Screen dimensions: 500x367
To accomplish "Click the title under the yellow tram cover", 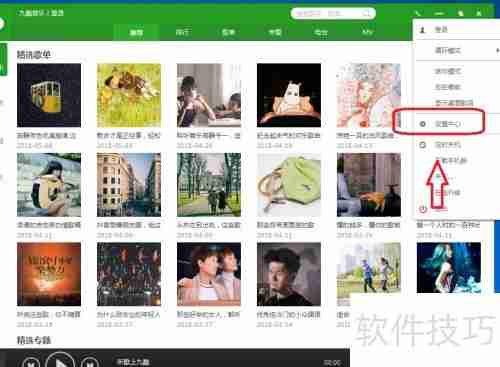I will [x=47, y=136].
